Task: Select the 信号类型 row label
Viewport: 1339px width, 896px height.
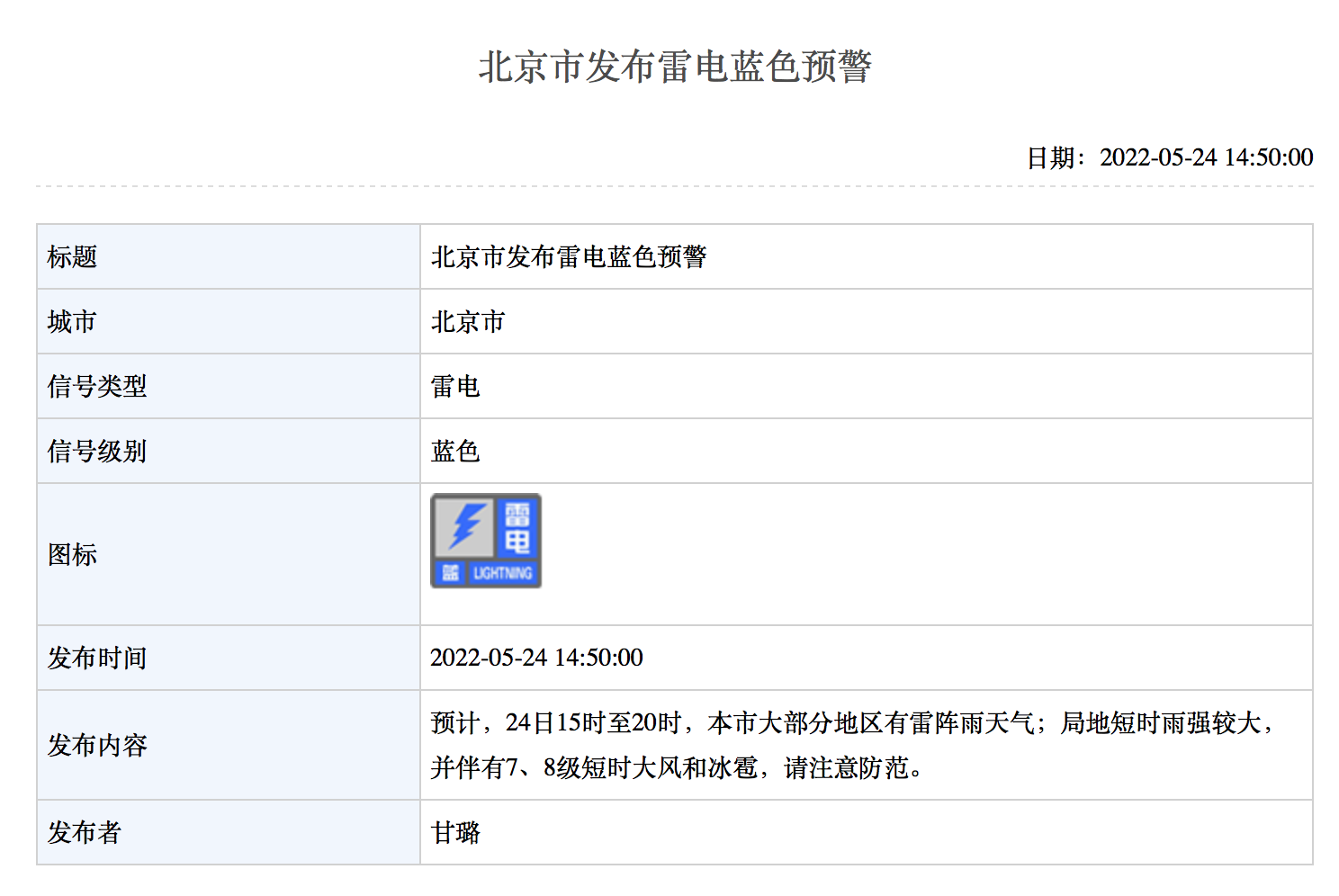Action: coord(97,387)
